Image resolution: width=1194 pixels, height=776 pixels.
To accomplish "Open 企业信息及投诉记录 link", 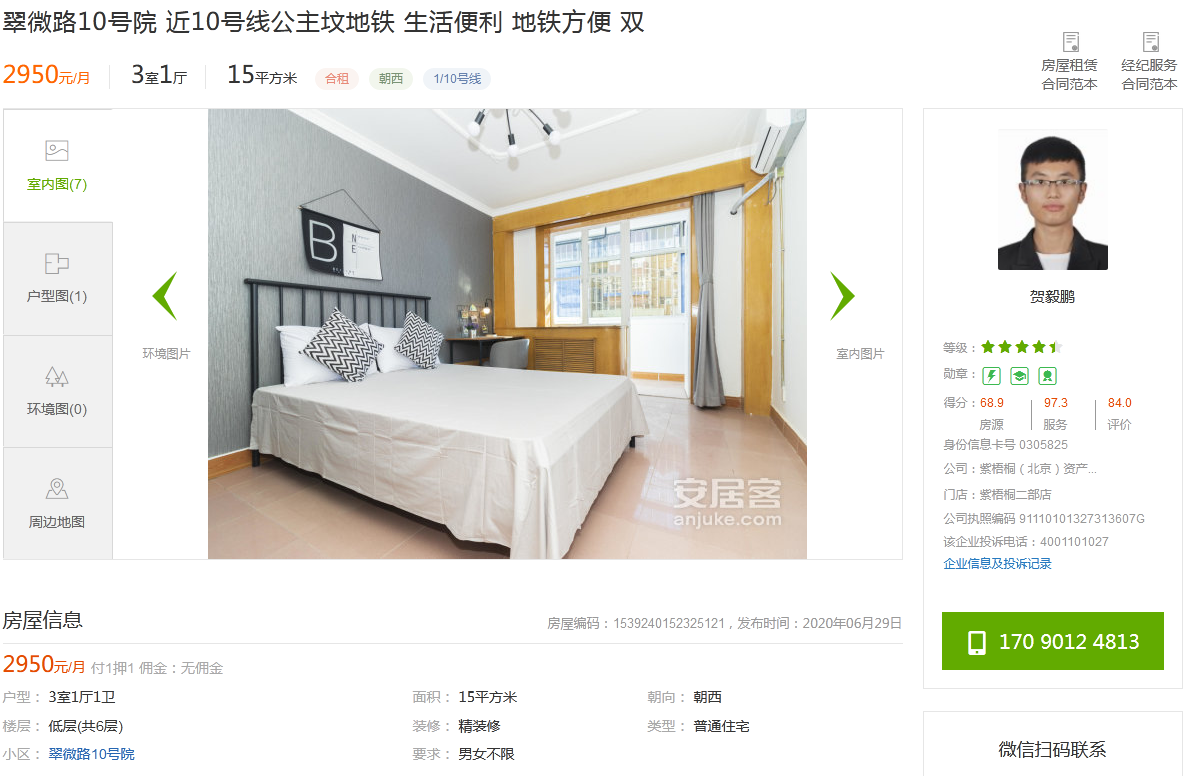I will click(997, 564).
